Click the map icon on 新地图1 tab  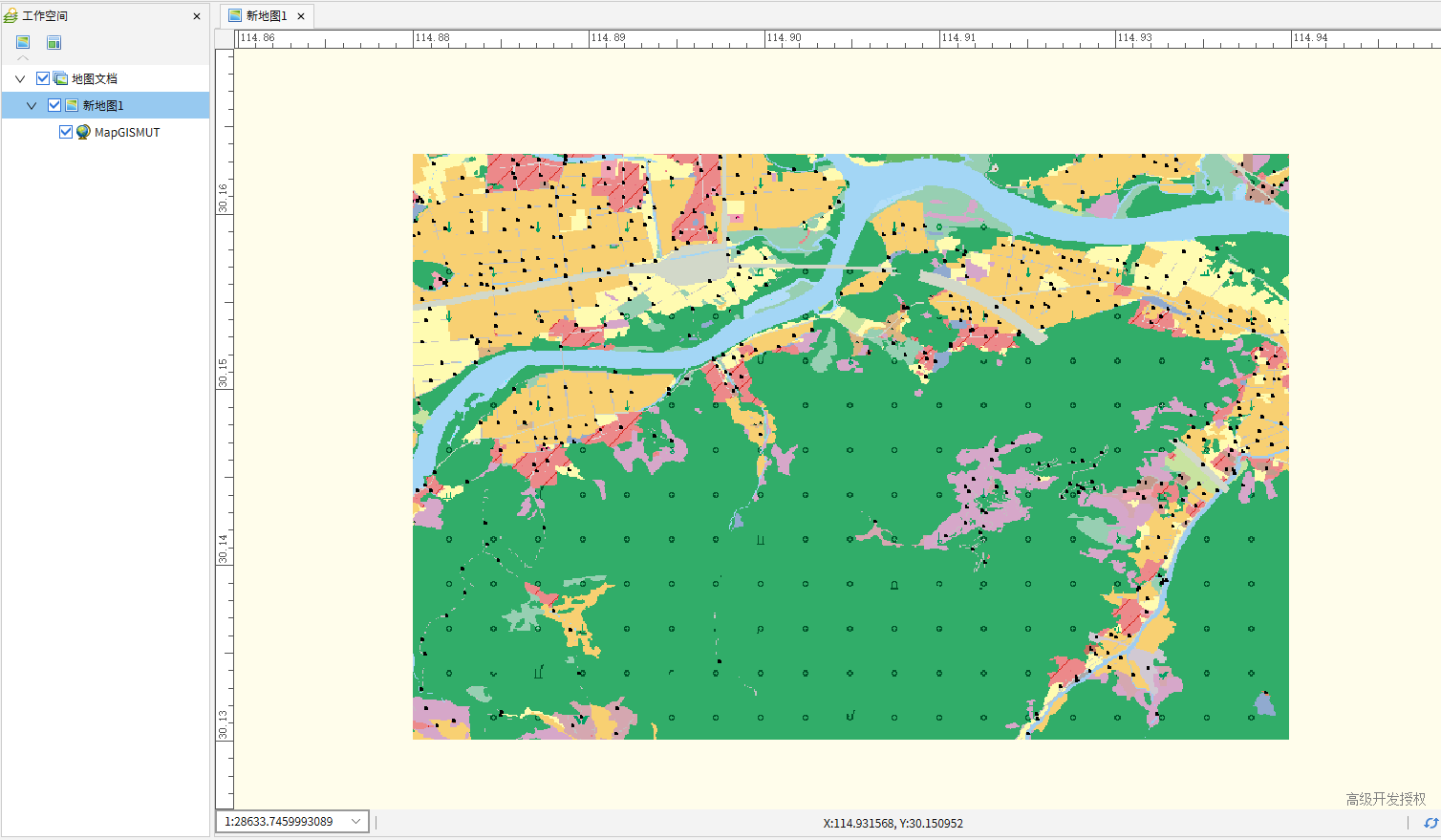pyautogui.click(x=235, y=15)
